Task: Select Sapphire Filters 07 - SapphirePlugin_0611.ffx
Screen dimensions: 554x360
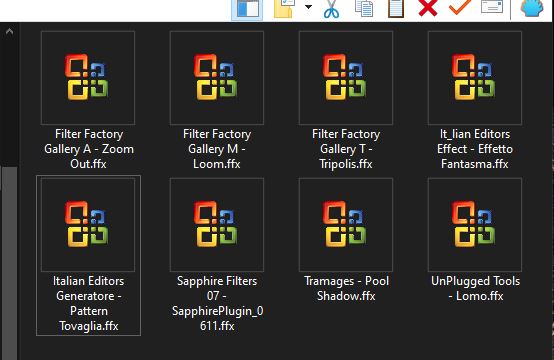Action: (x=217, y=255)
